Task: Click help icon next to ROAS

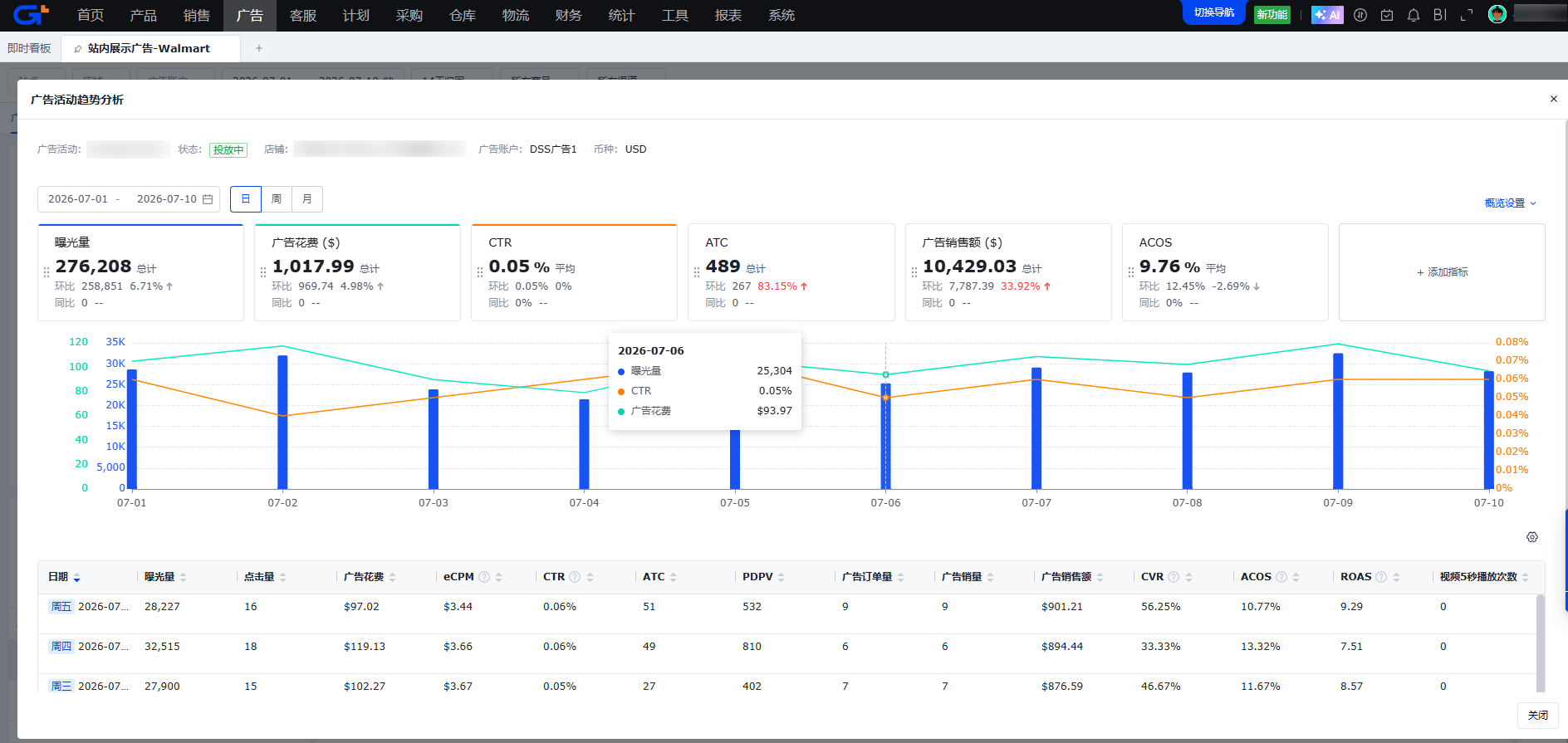Action: (1381, 577)
